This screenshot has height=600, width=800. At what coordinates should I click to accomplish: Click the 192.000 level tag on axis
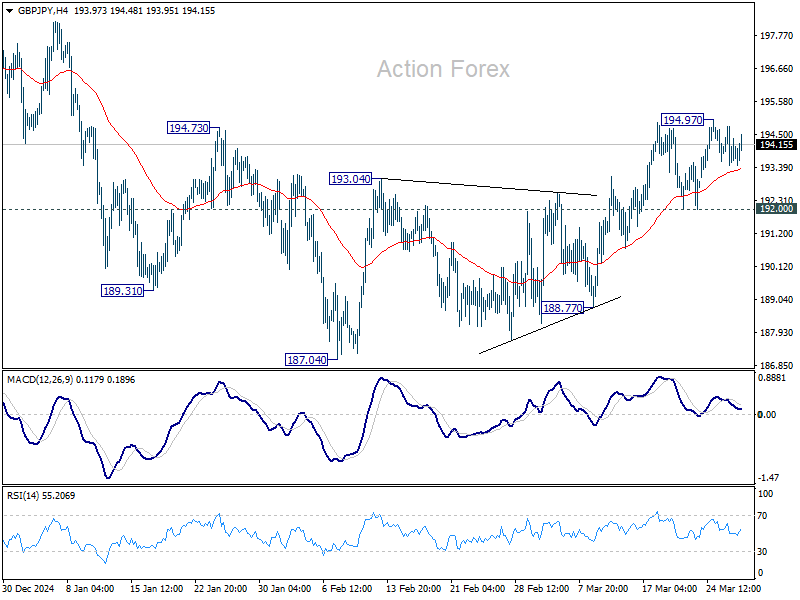(x=776, y=209)
